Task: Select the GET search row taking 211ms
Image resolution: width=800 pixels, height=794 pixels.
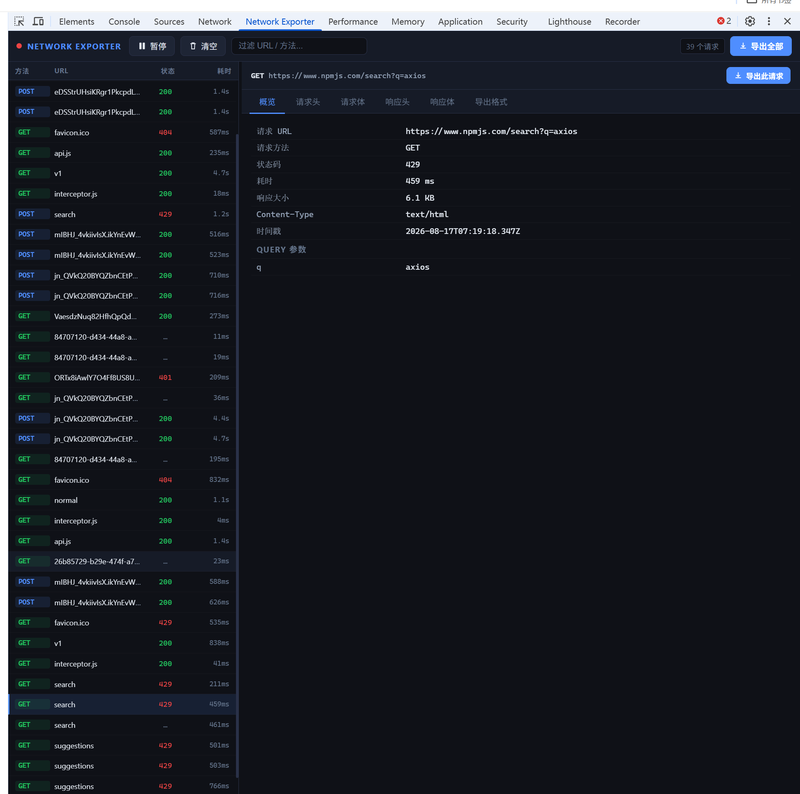Action: (x=122, y=684)
